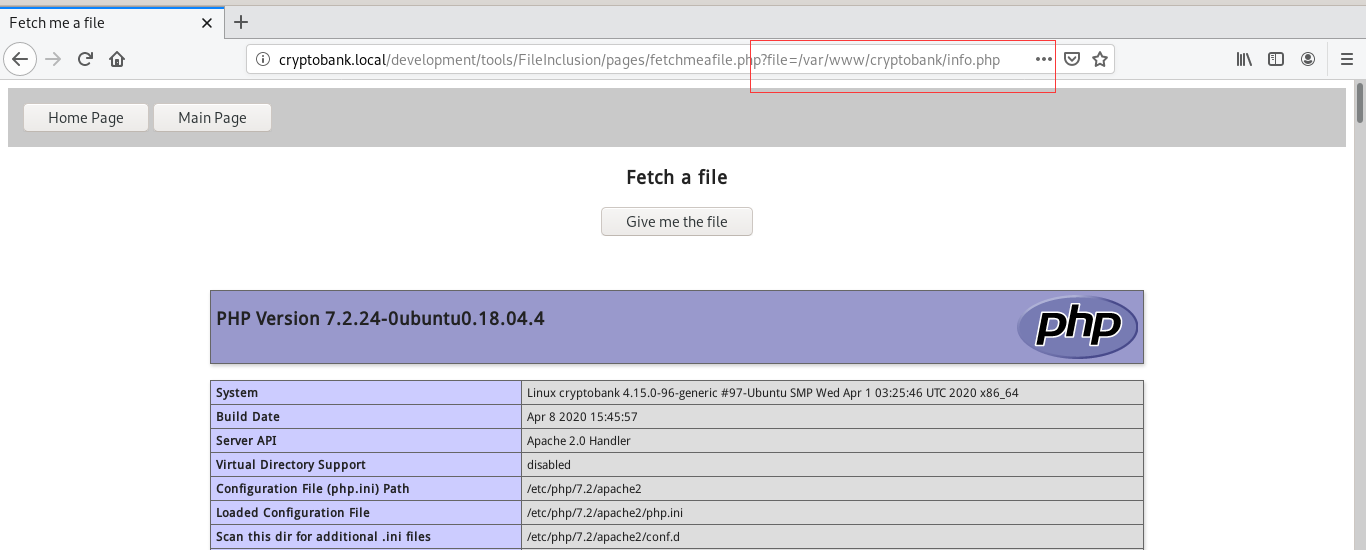
Task: Toggle the sidebar view icon
Action: (1276, 60)
